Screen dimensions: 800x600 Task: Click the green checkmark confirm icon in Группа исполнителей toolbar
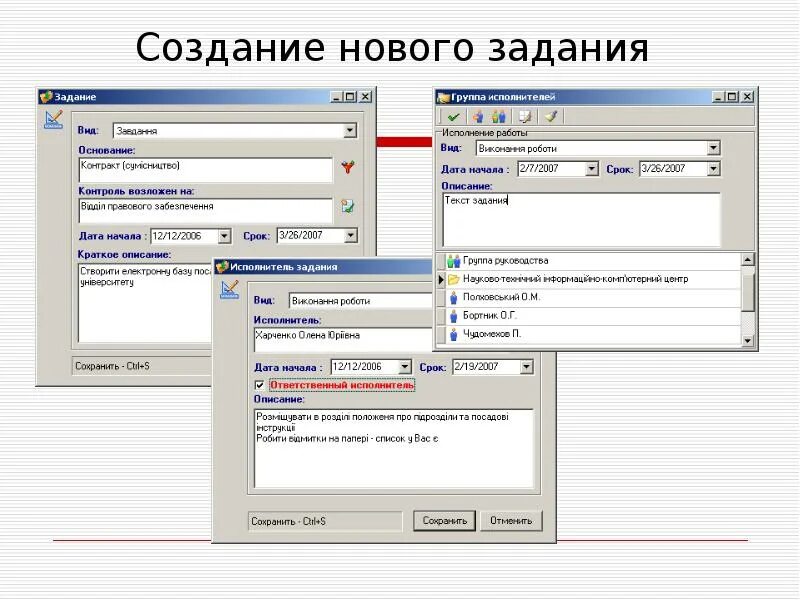(453, 117)
